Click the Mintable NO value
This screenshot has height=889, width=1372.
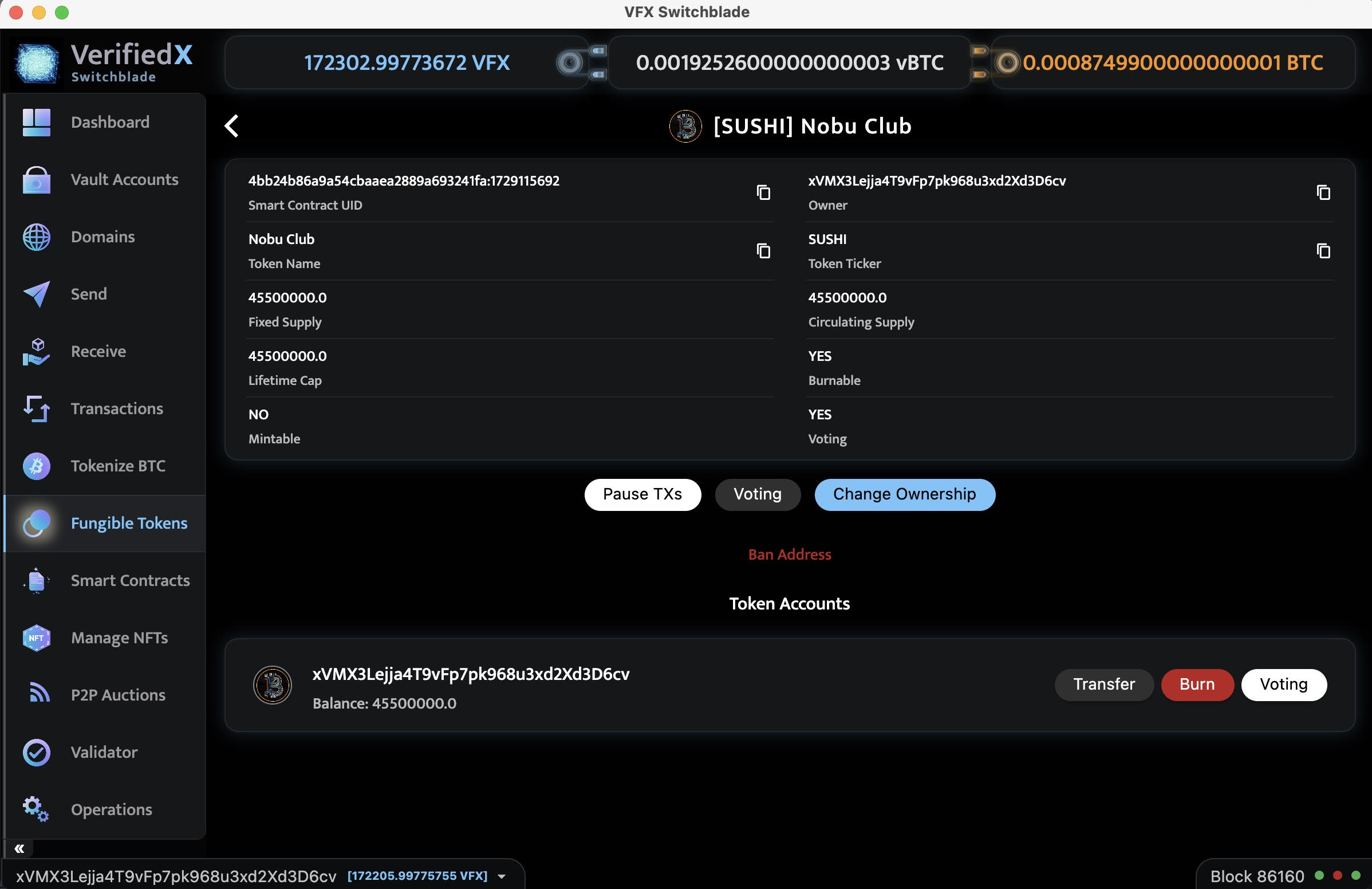258,415
